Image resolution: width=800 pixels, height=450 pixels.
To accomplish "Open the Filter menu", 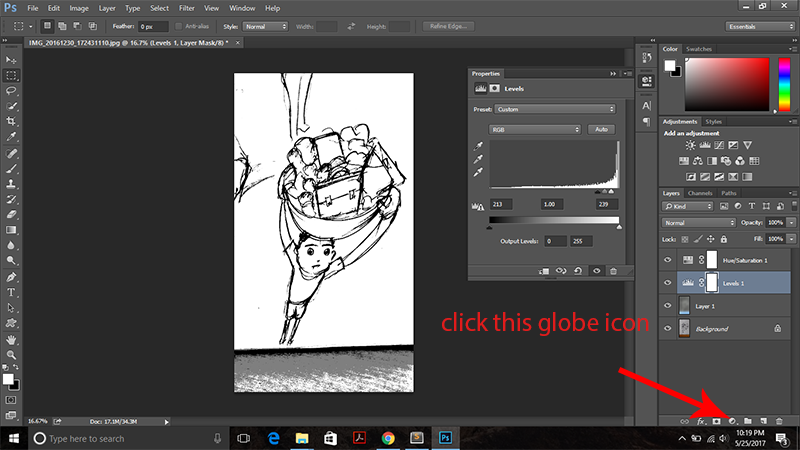I will pos(186,8).
